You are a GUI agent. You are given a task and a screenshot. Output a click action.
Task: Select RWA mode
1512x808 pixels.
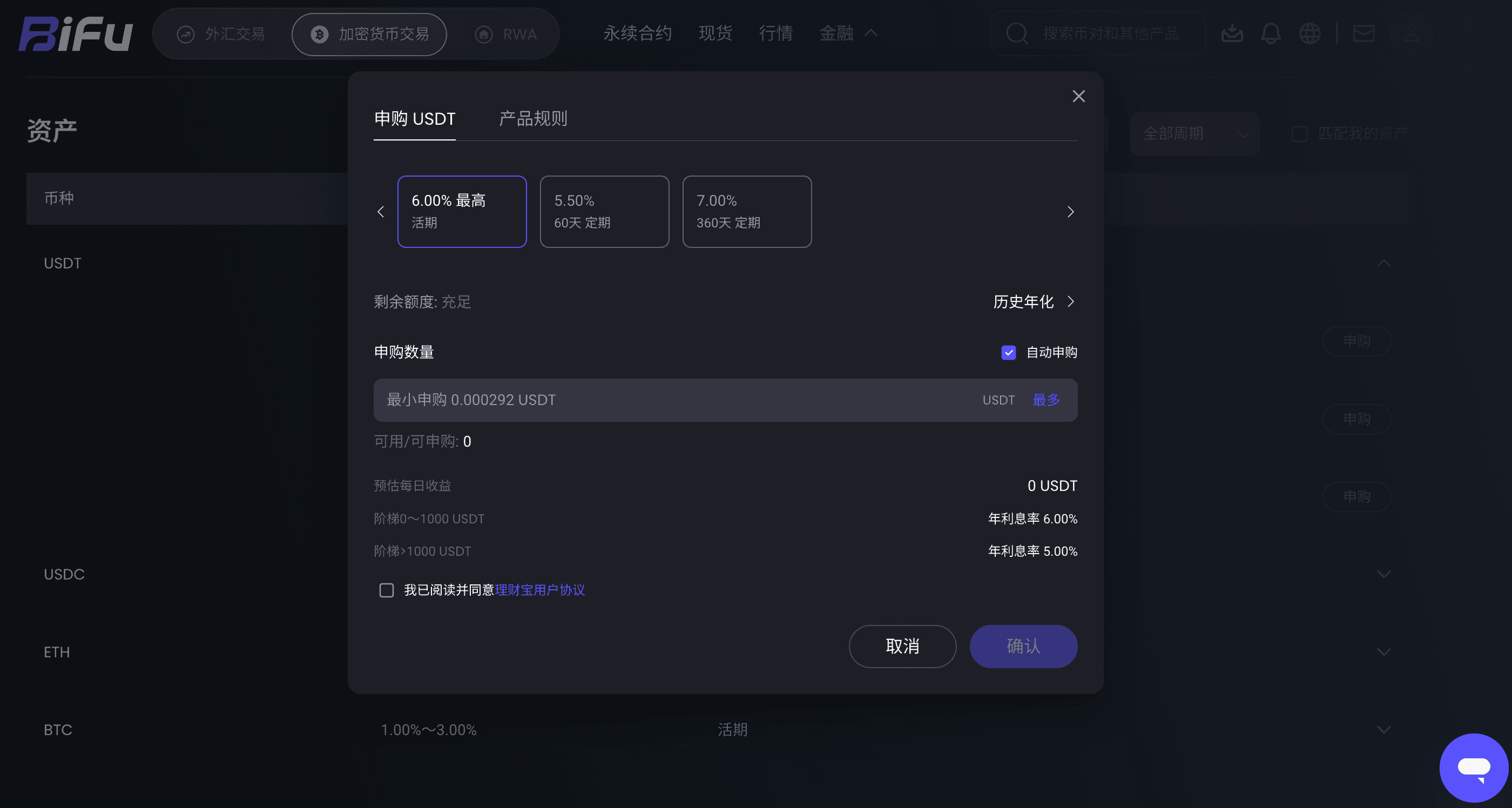point(505,34)
